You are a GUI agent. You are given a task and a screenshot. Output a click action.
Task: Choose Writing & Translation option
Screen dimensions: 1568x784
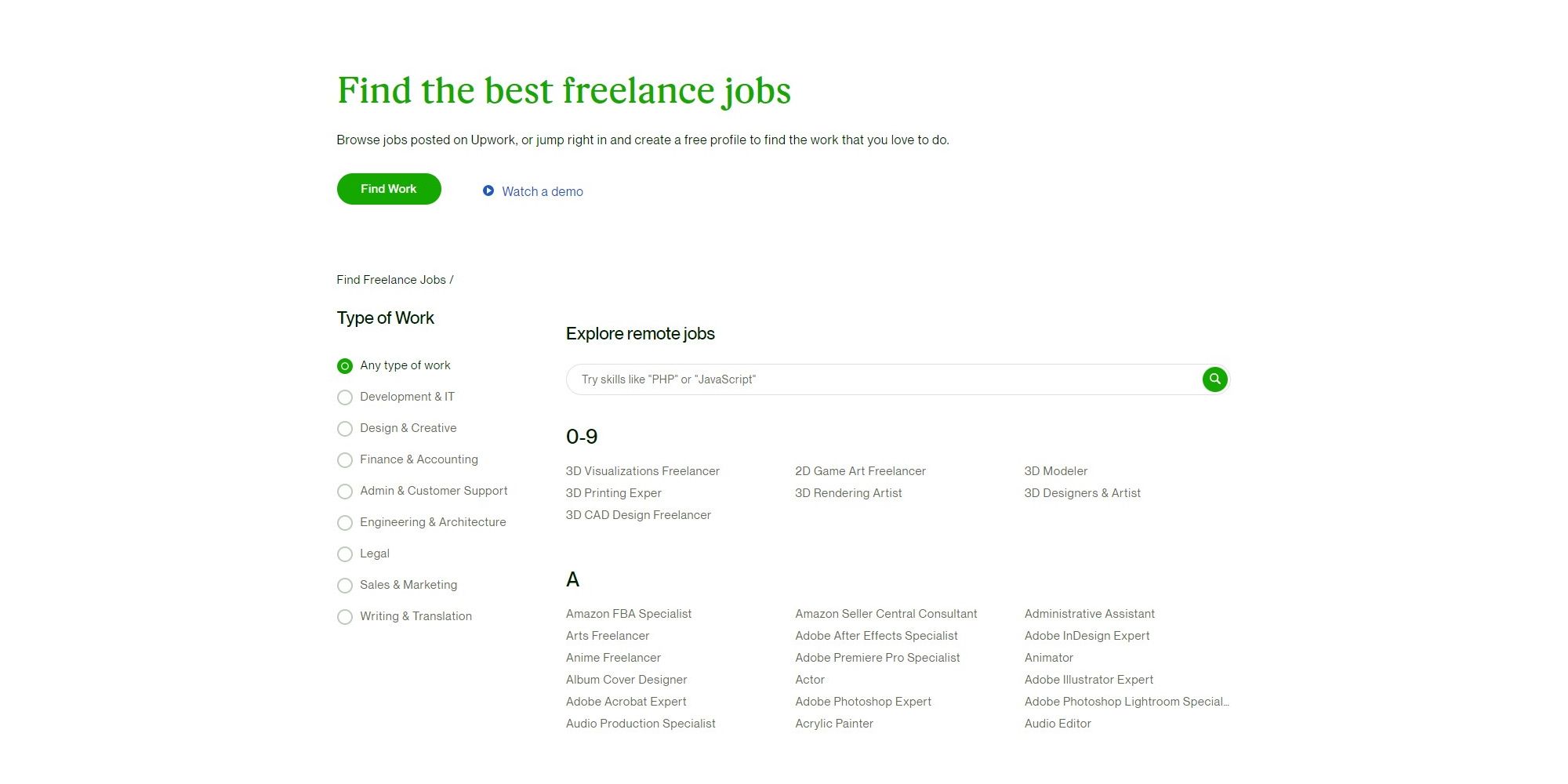click(x=345, y=617)
